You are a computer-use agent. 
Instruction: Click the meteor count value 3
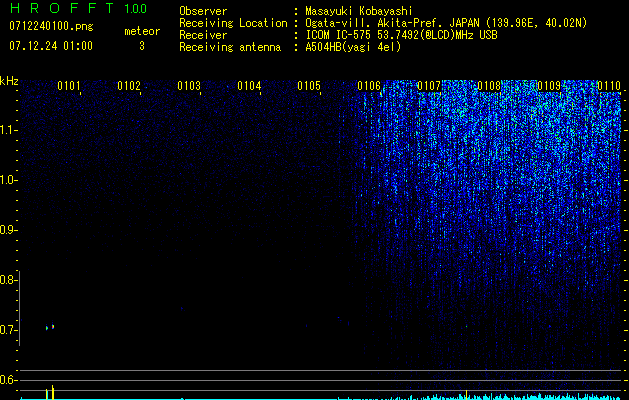tap(142, 46)
